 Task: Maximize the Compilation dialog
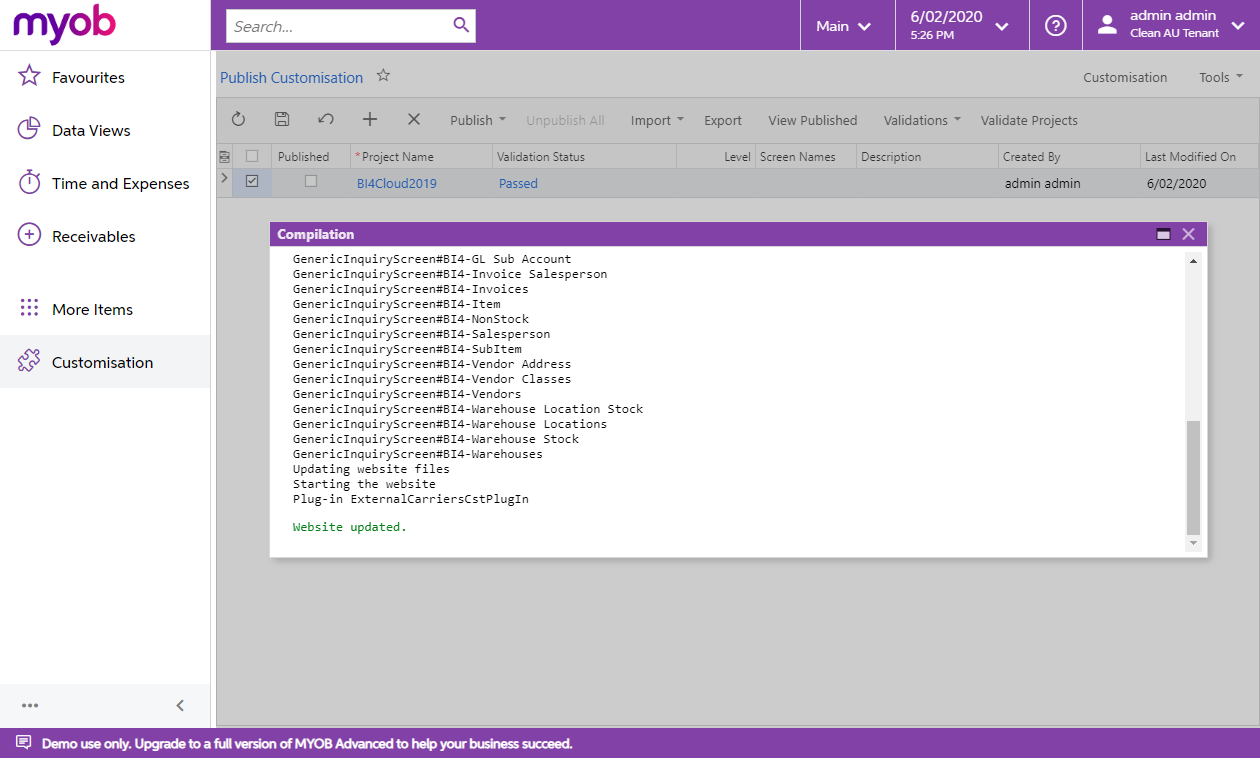(x=1163, y=234)
